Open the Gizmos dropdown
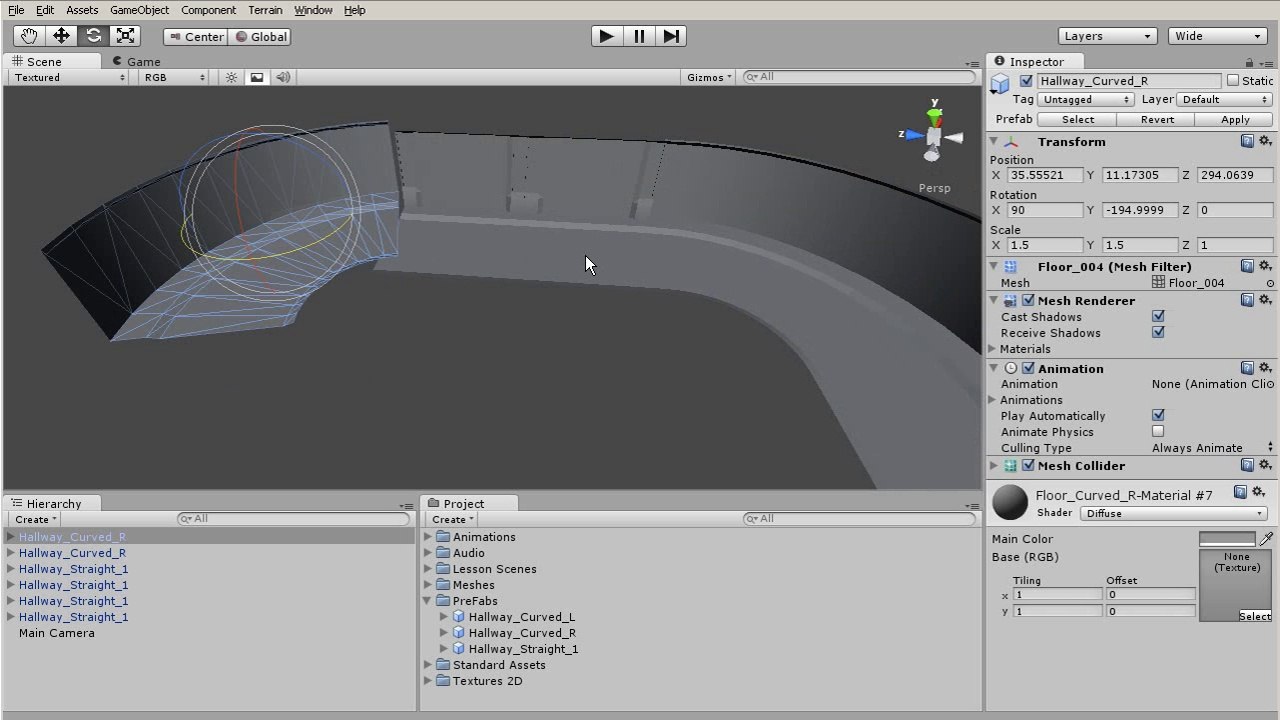 click(x=709, y=77)
